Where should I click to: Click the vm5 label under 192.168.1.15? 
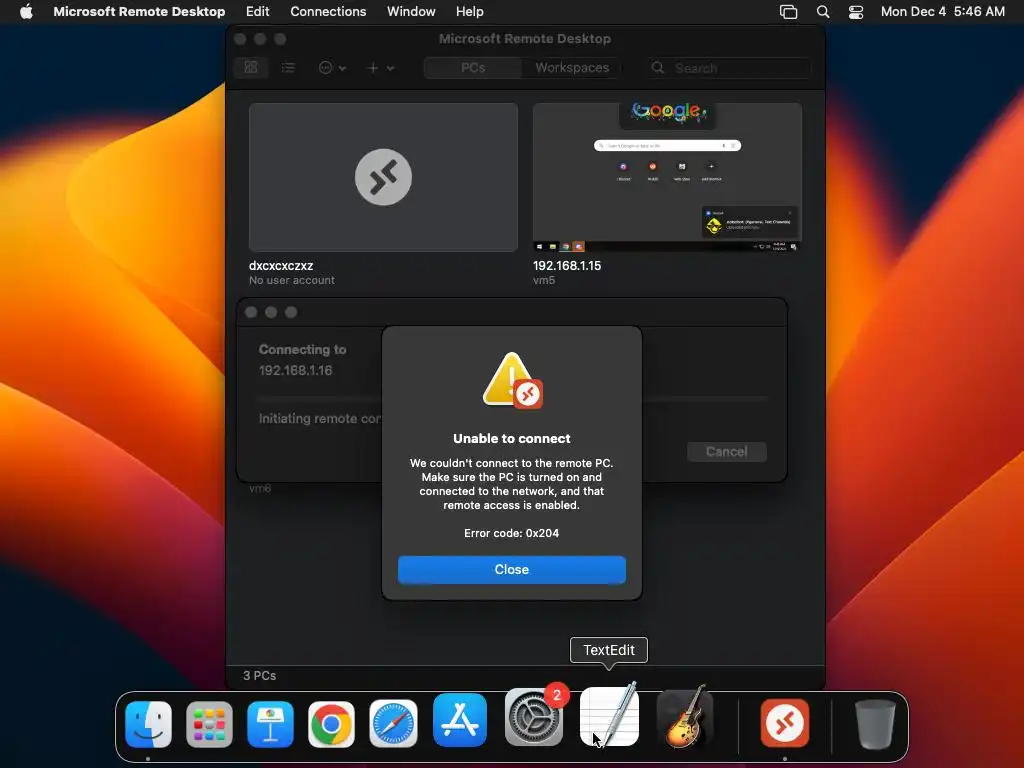tap(543, 280)
